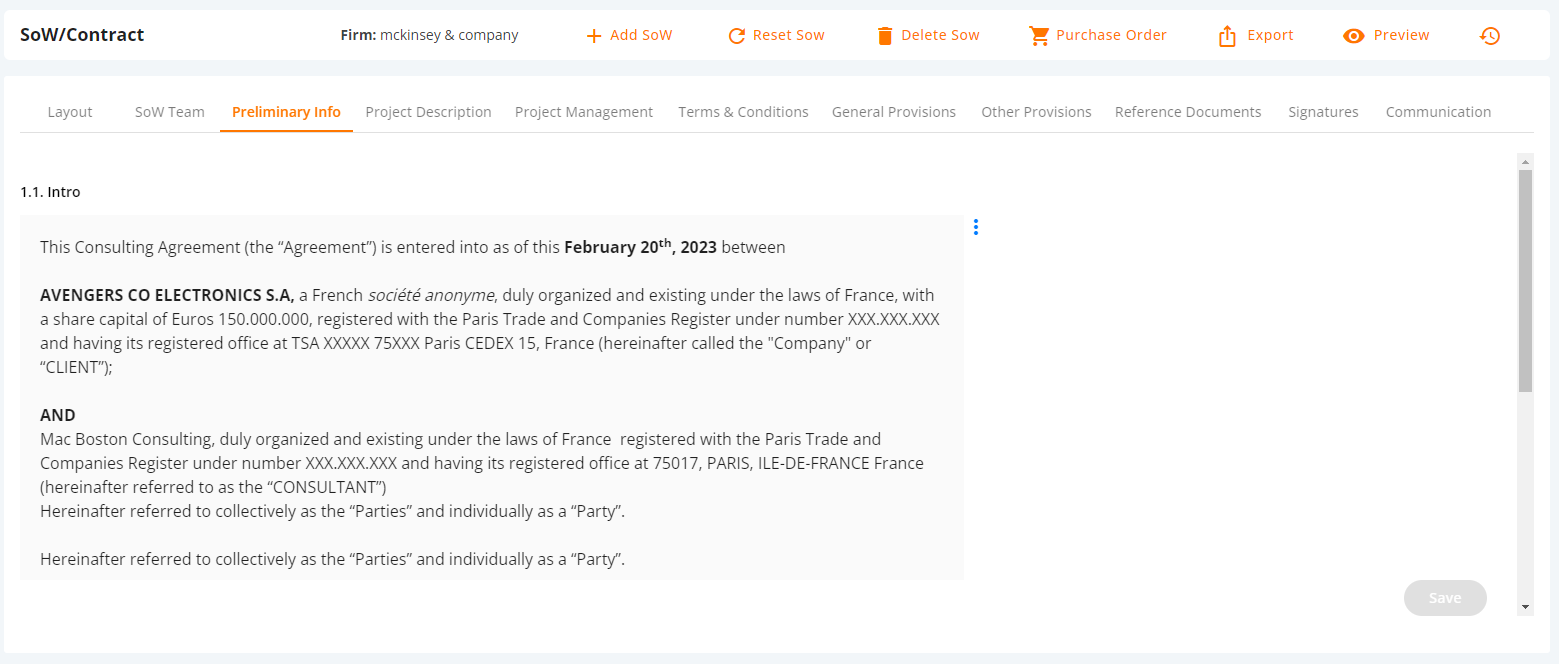Open the three-dot menu beside the Intro section

tap(976, 227)
